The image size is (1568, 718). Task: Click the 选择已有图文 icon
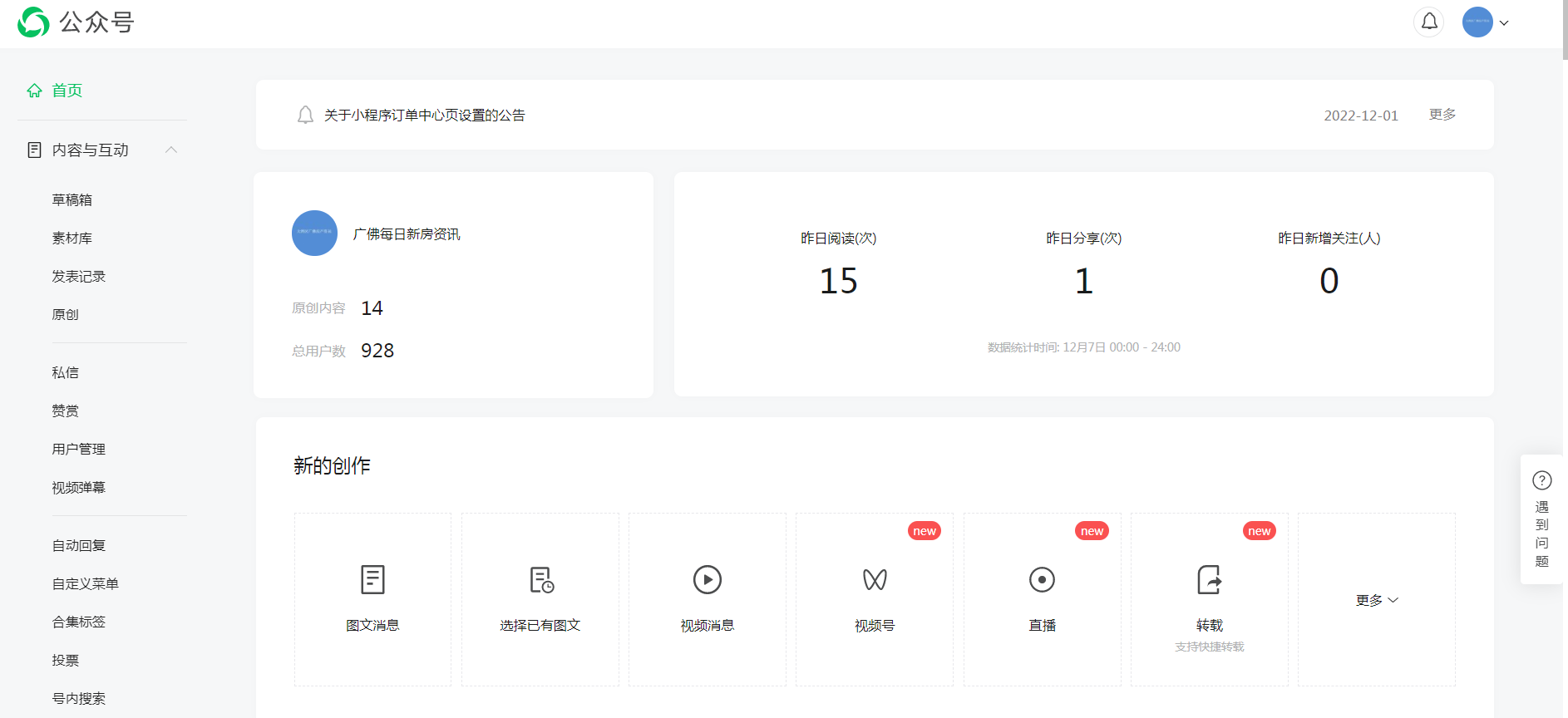(541, 579)
